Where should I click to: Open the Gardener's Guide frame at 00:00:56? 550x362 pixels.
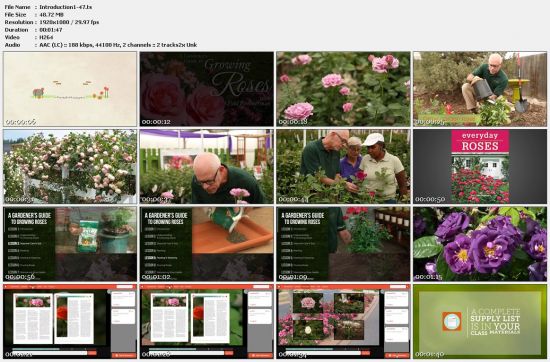pos(70,244)
